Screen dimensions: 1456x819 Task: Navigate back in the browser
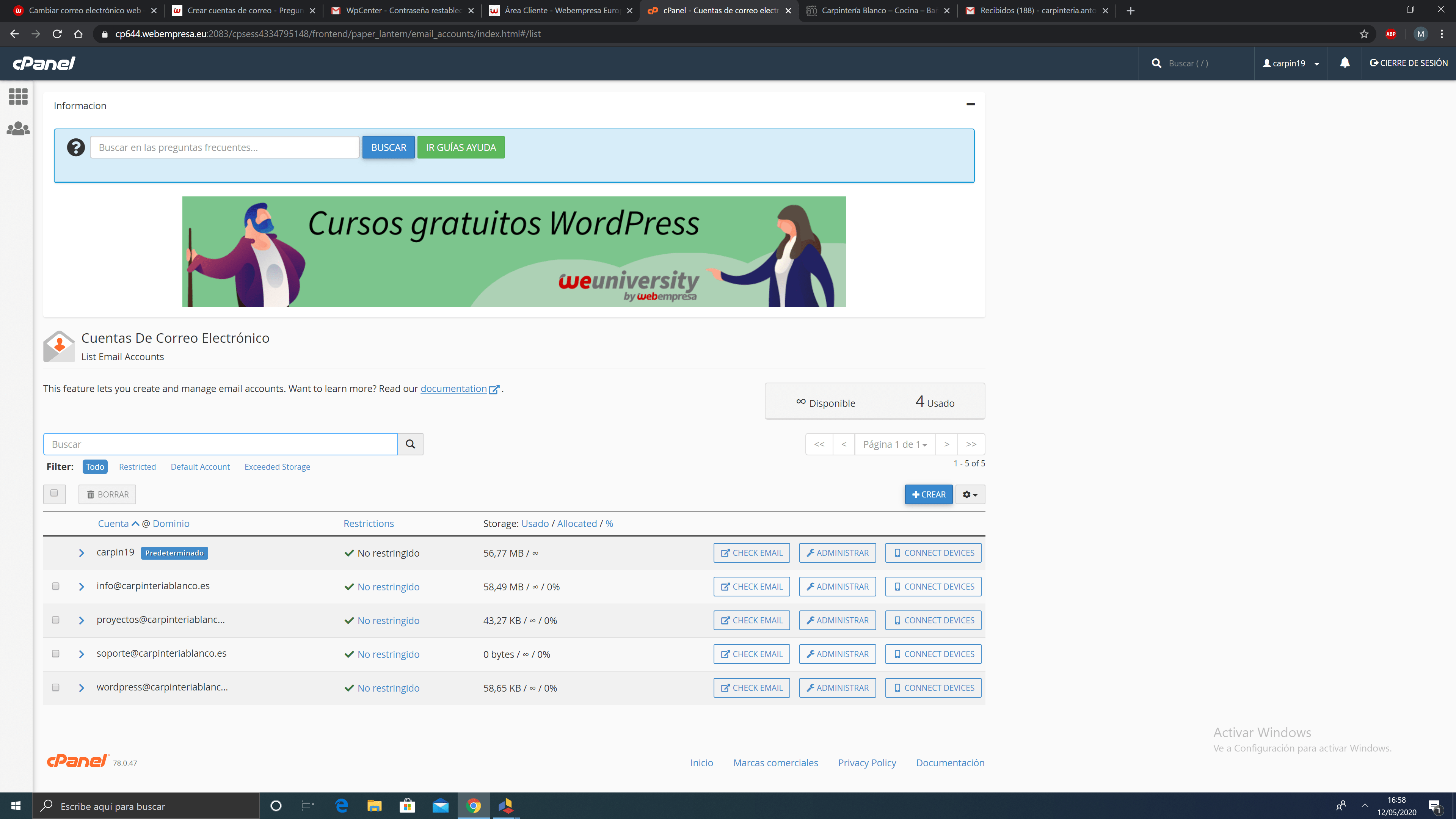pyautogui.click(x=15, y=34)
